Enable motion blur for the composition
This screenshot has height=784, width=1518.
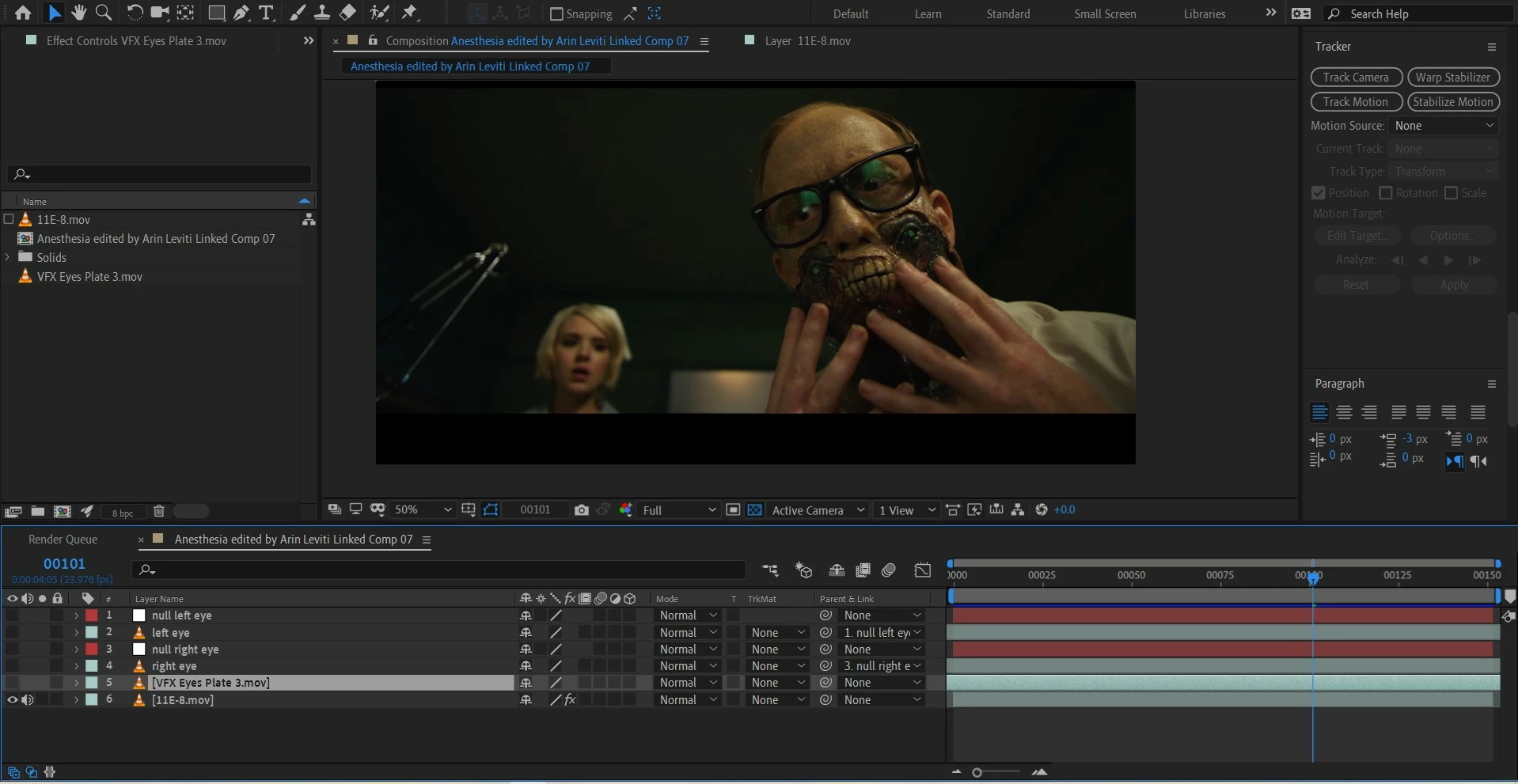pyautogui.click(x=889, y=570)
